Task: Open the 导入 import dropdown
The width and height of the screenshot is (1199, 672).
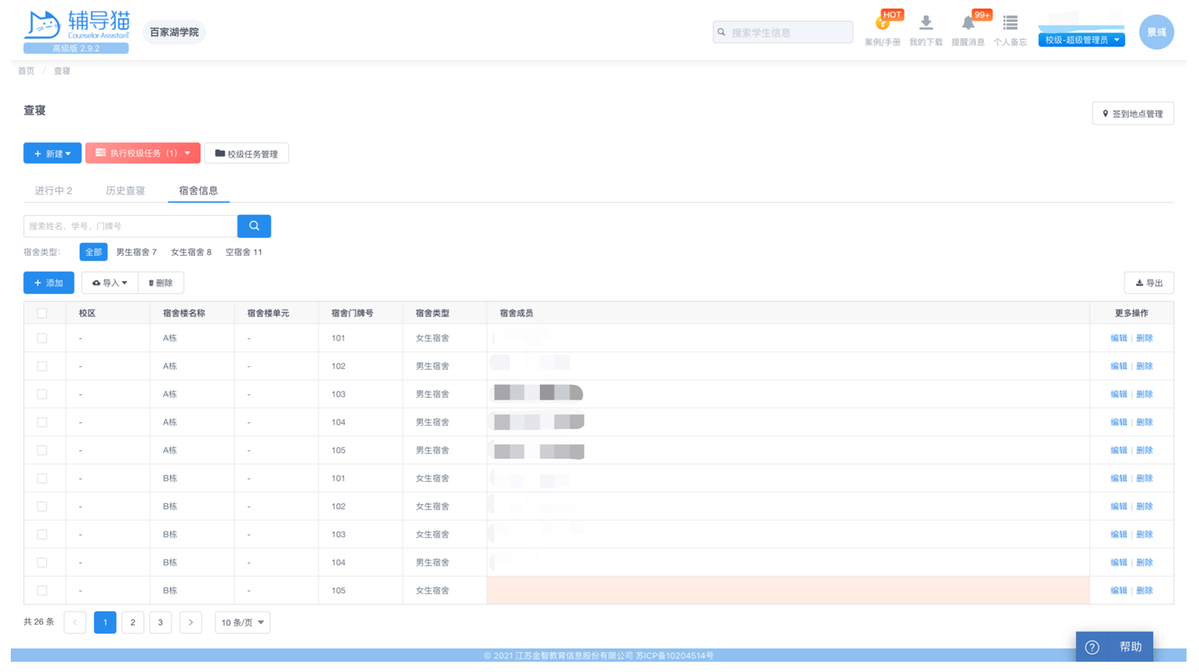Action: pyautogui.click(x=110, y=283)
